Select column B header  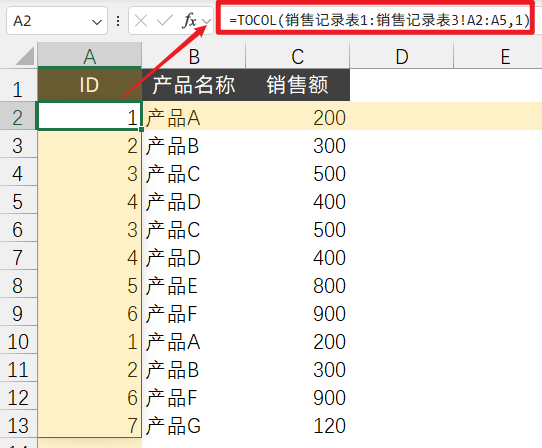[x=194, y=55]
